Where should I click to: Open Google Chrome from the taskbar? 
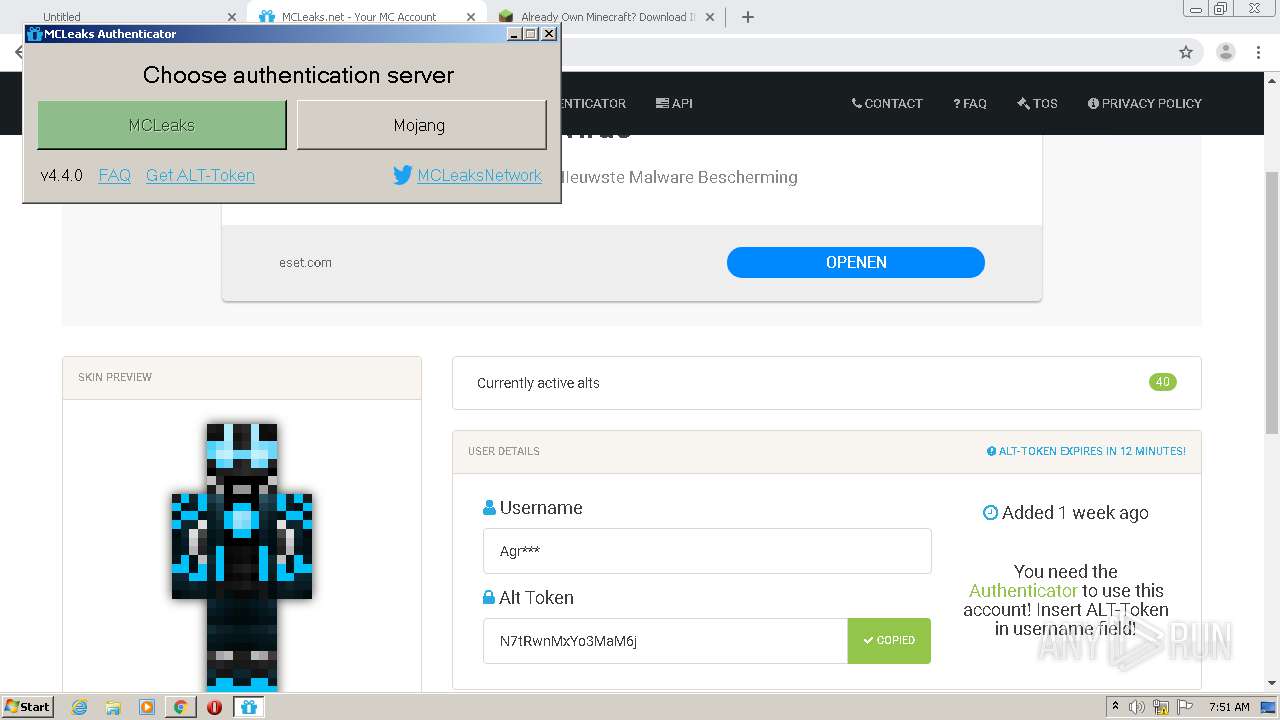coord(181,707)
